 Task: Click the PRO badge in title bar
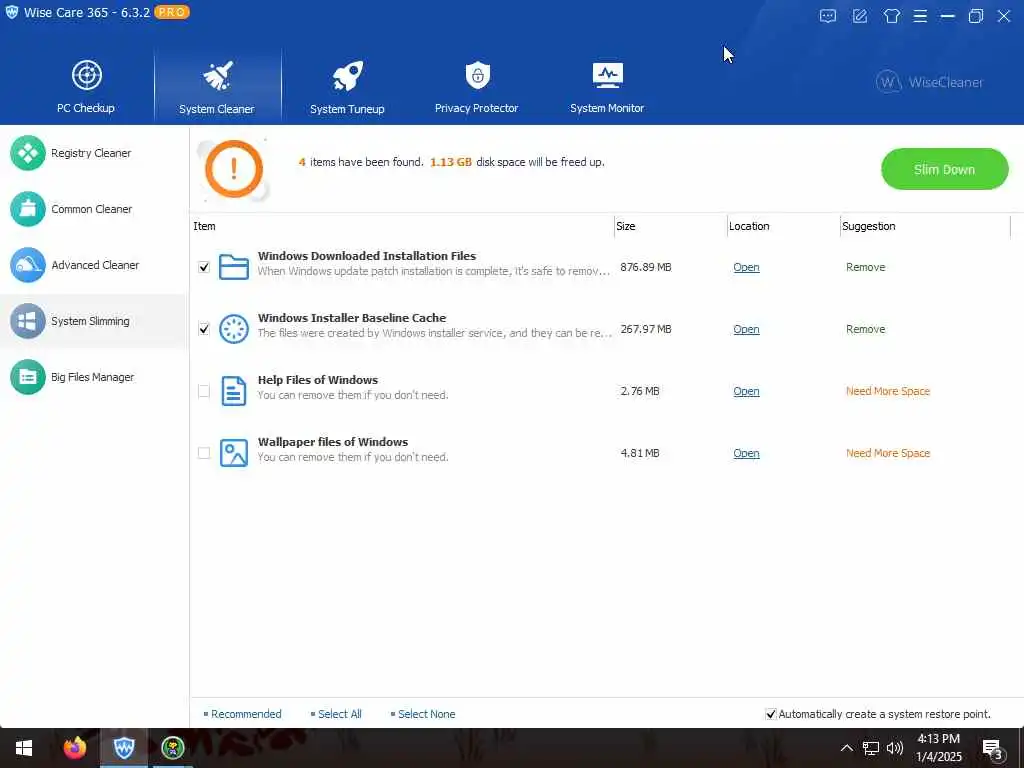(172, 12)
